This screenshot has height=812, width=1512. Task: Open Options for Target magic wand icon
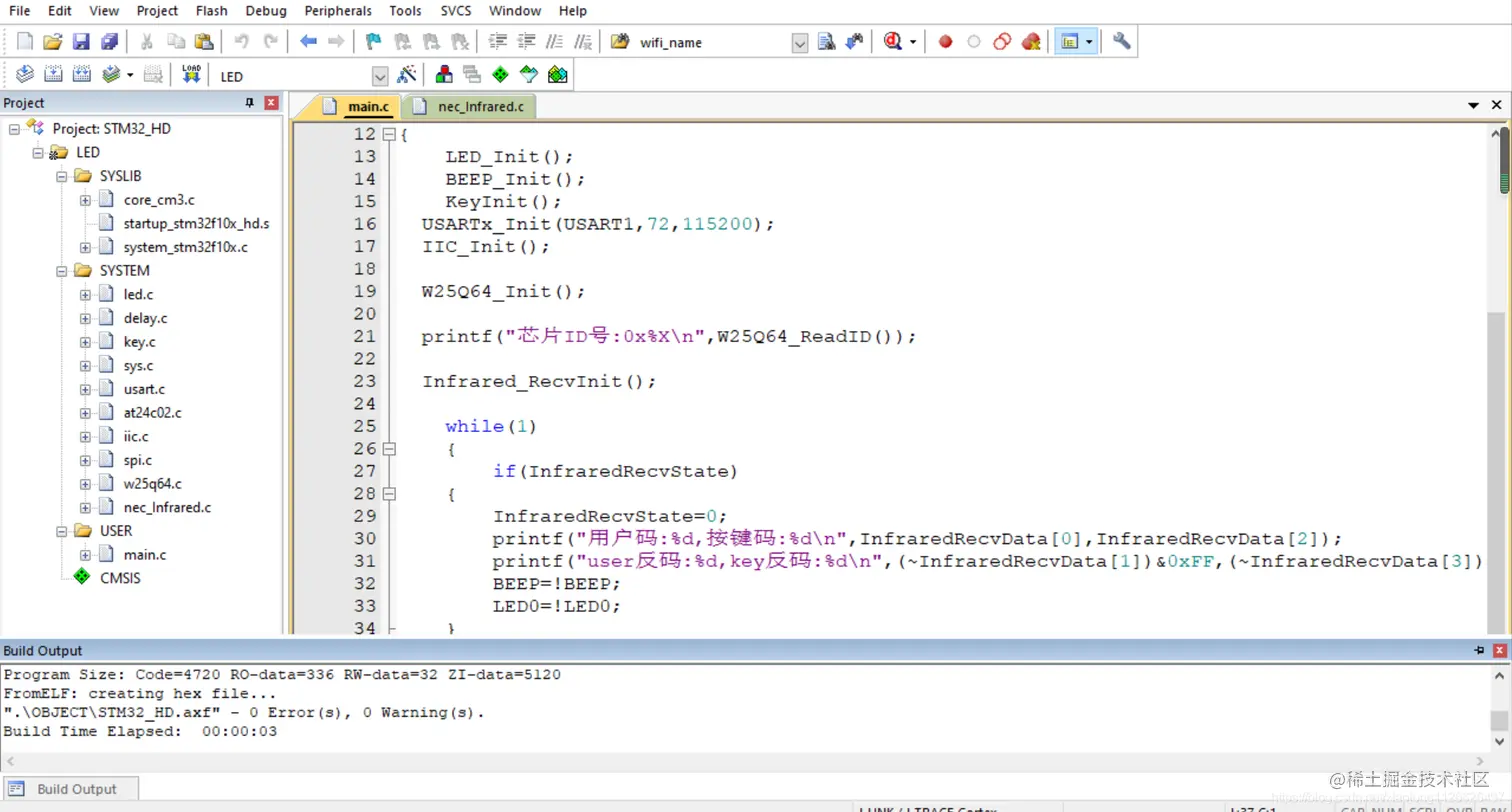pos(407,75)
